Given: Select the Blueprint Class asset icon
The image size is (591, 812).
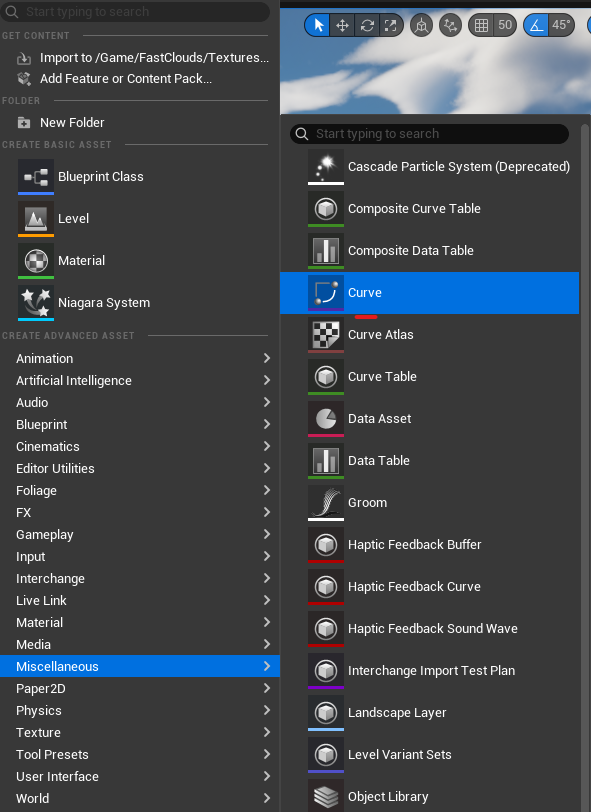Looking at the screenshot, I should 36,177.
